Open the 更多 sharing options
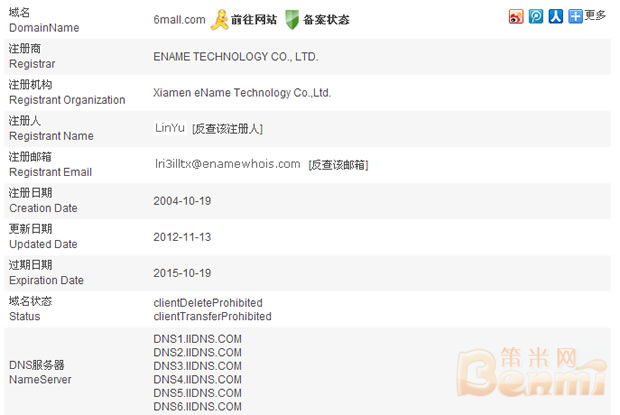 click(x=595, y=16)
